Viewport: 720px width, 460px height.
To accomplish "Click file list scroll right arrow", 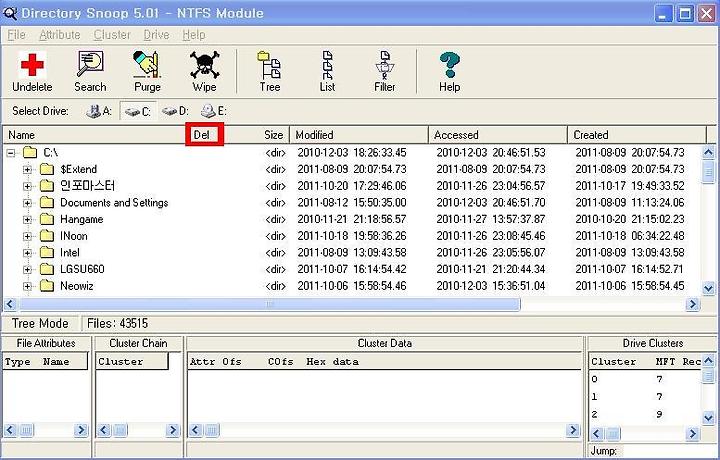I will coord(693,304).
